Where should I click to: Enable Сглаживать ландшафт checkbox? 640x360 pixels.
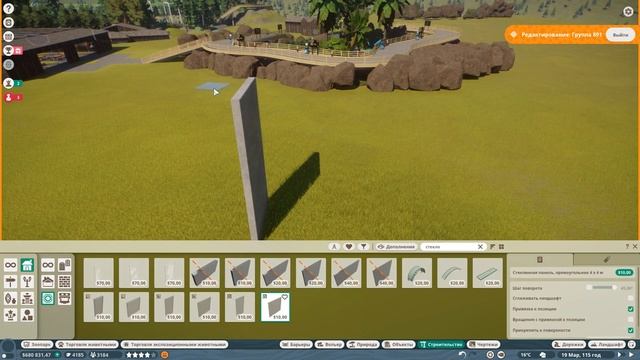pyautogui.click(x=631, y=298)
